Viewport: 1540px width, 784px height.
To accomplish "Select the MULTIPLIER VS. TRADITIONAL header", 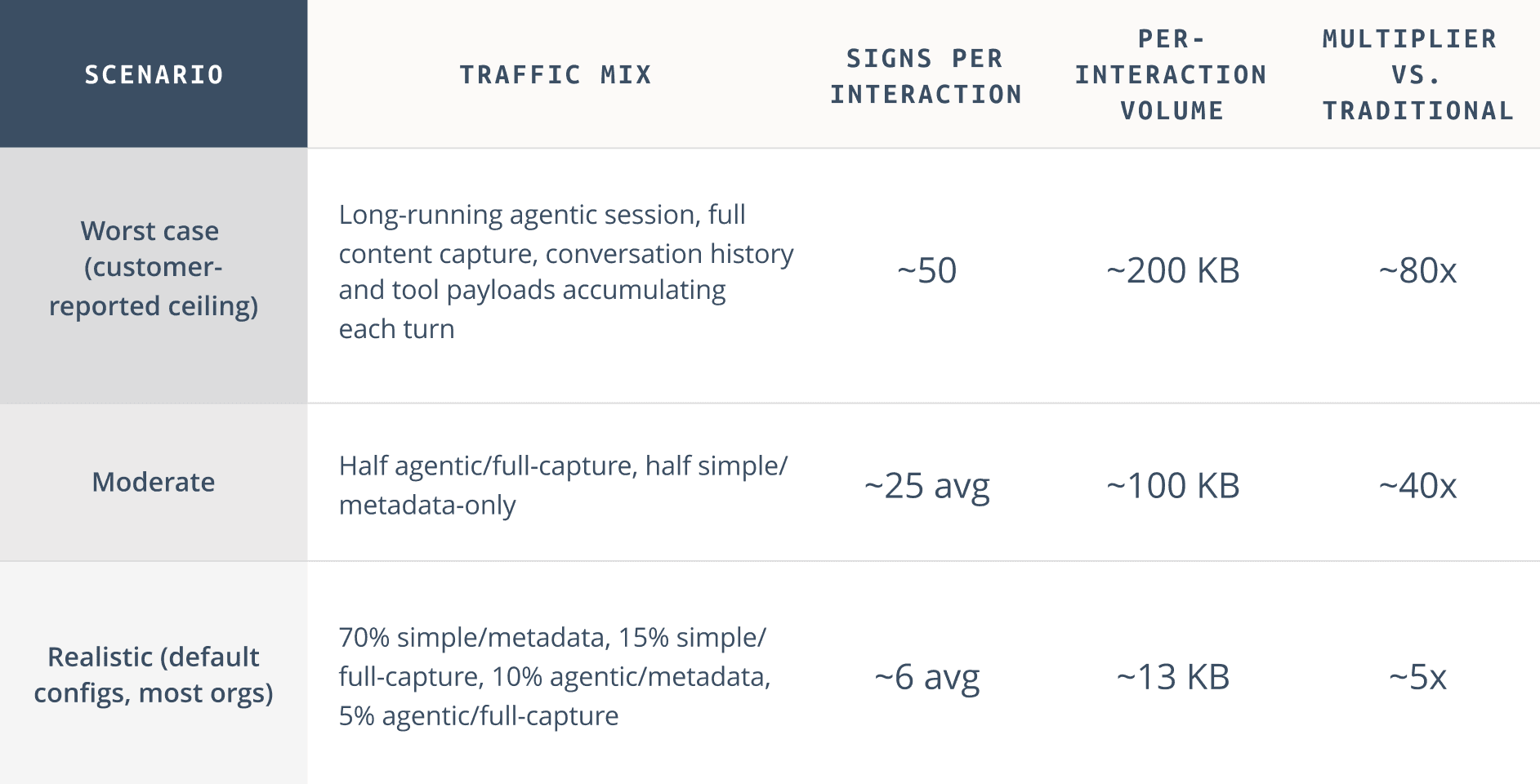I will click(1417, 74).
